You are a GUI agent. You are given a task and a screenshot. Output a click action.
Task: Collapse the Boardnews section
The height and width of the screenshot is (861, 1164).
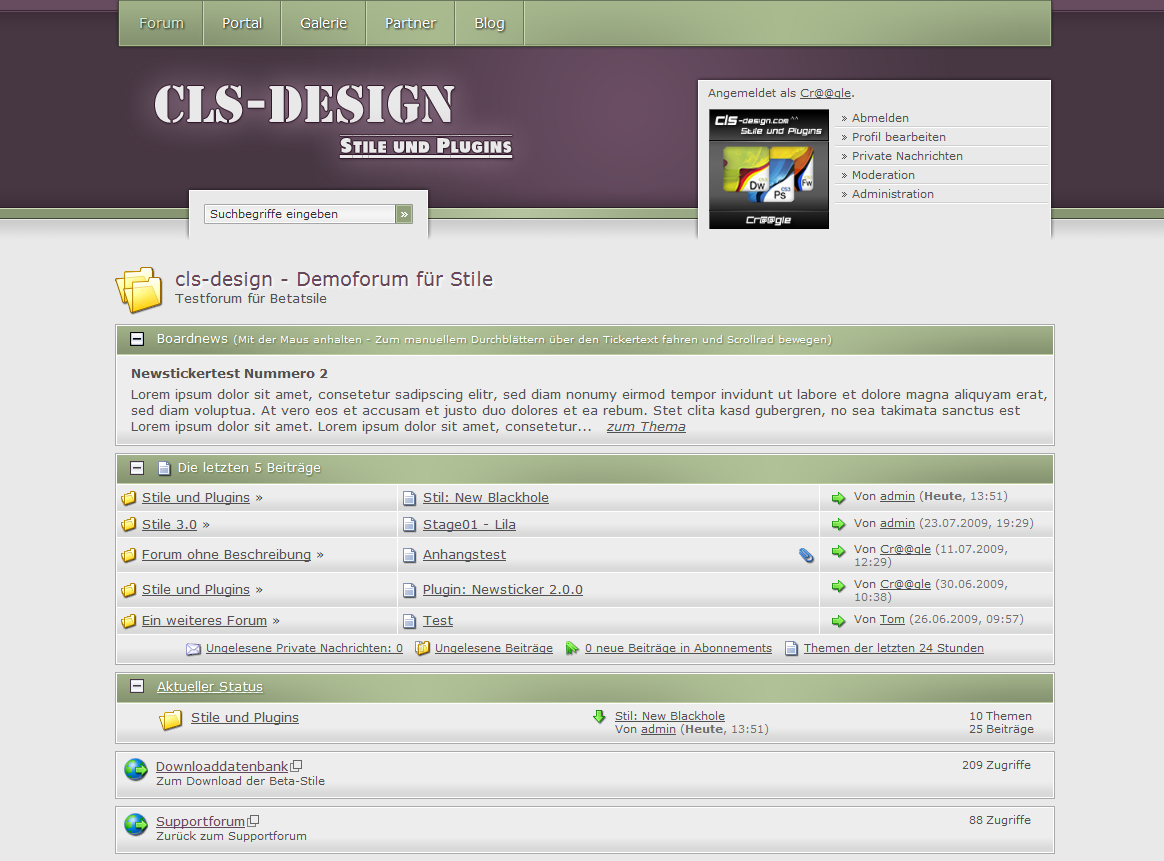pos(137,340)
